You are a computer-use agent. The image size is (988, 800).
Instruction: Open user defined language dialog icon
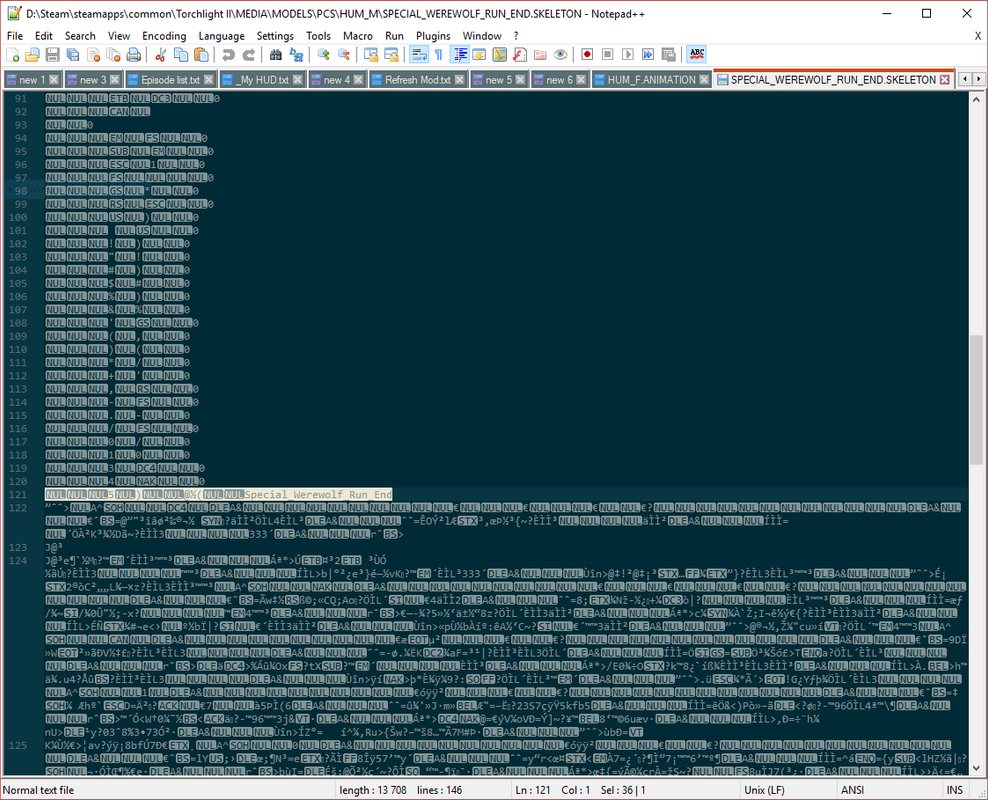[x=479, y=55]
